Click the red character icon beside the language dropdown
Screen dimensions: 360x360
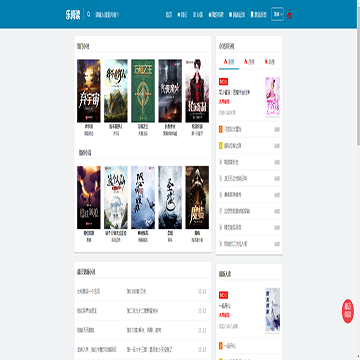click(x=290, y=14)
